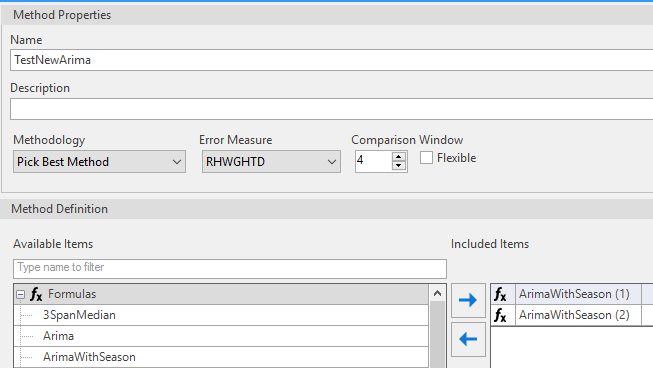Open the Error Measure dropdown
Image resolution: width=653 pixels, height=368 pixels.
(x=271, y=162)
